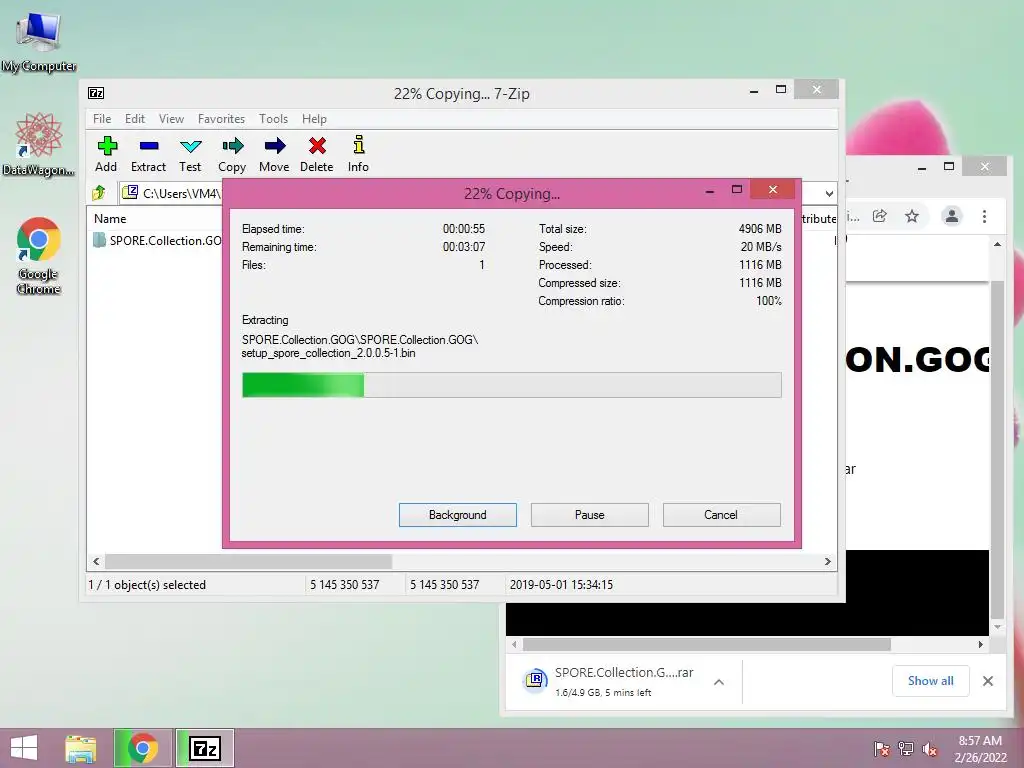The height and width of the screenshot is (768, 1024).
Task: Open File Explorer from the taskbar
Action: tap(81, 748)
